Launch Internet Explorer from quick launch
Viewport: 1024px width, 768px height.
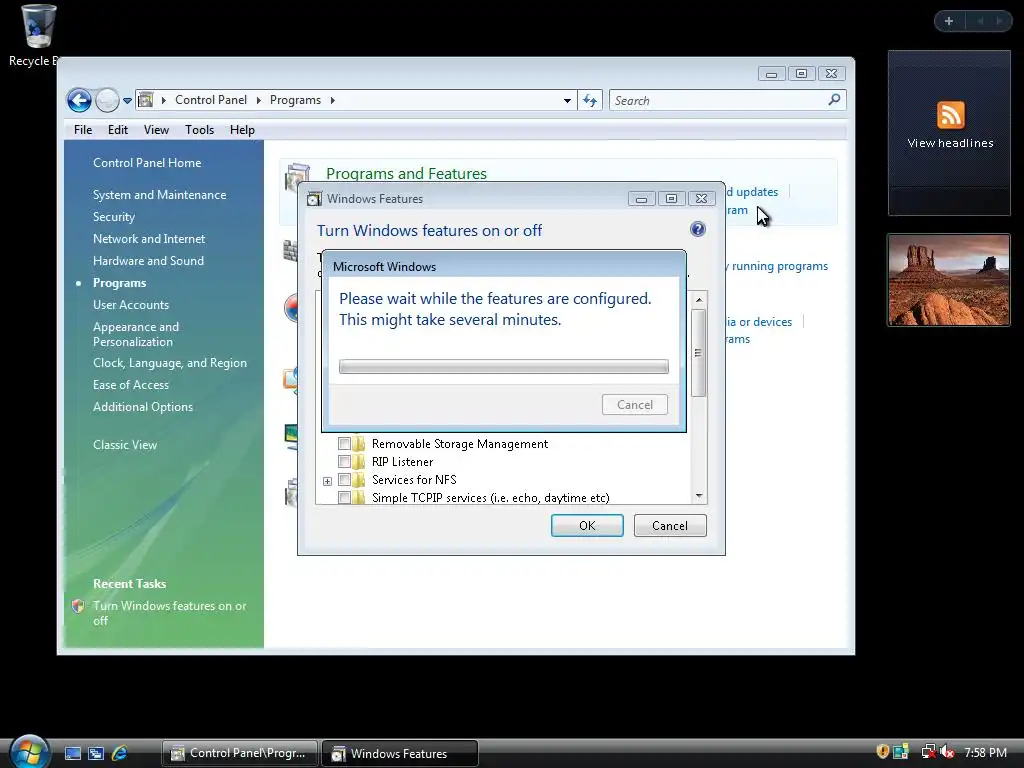tap(120, 753)
